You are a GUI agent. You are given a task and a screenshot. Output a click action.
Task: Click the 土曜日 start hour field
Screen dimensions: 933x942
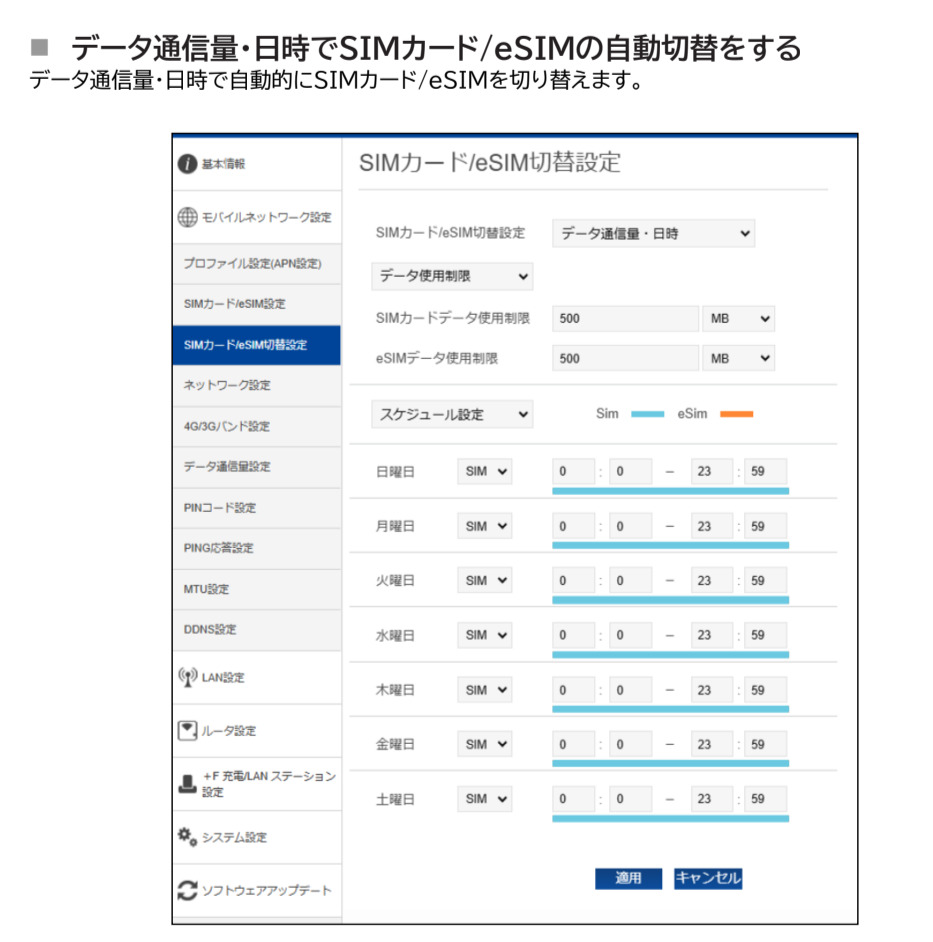click(574, 799)
